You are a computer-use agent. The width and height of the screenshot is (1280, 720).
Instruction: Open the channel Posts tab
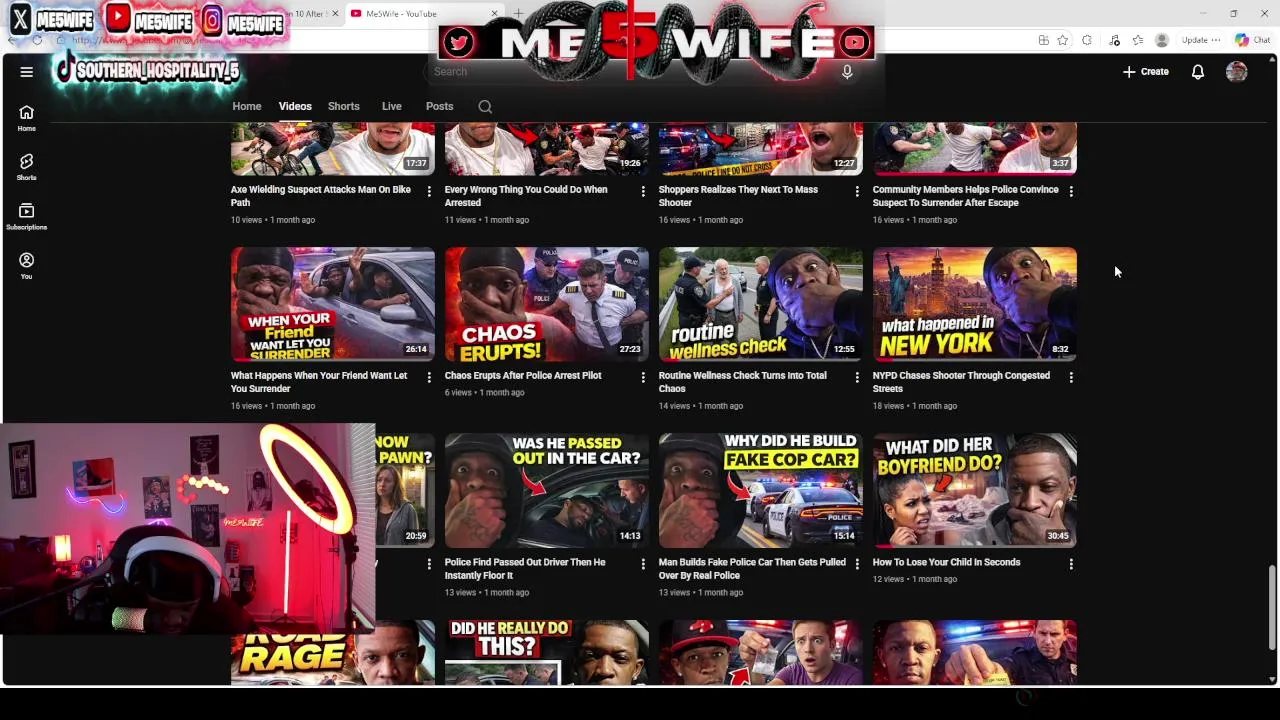[x=439, y=106]
